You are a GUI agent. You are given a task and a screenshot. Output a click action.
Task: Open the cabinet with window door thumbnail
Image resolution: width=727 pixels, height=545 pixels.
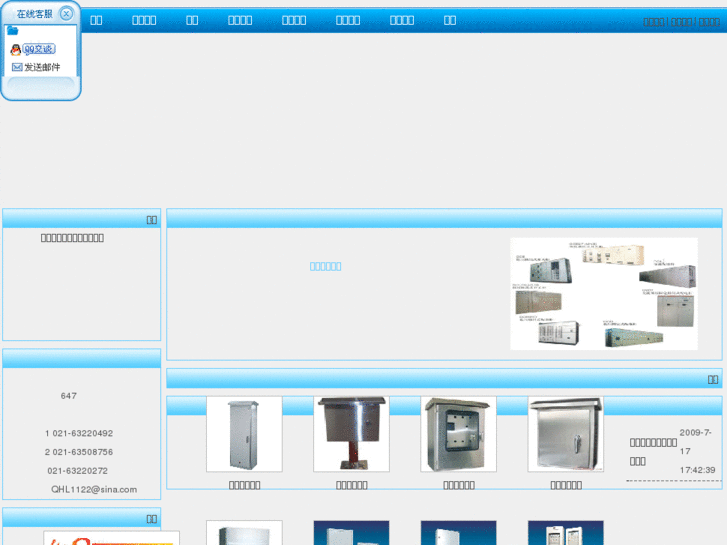[x=459, y=434]
